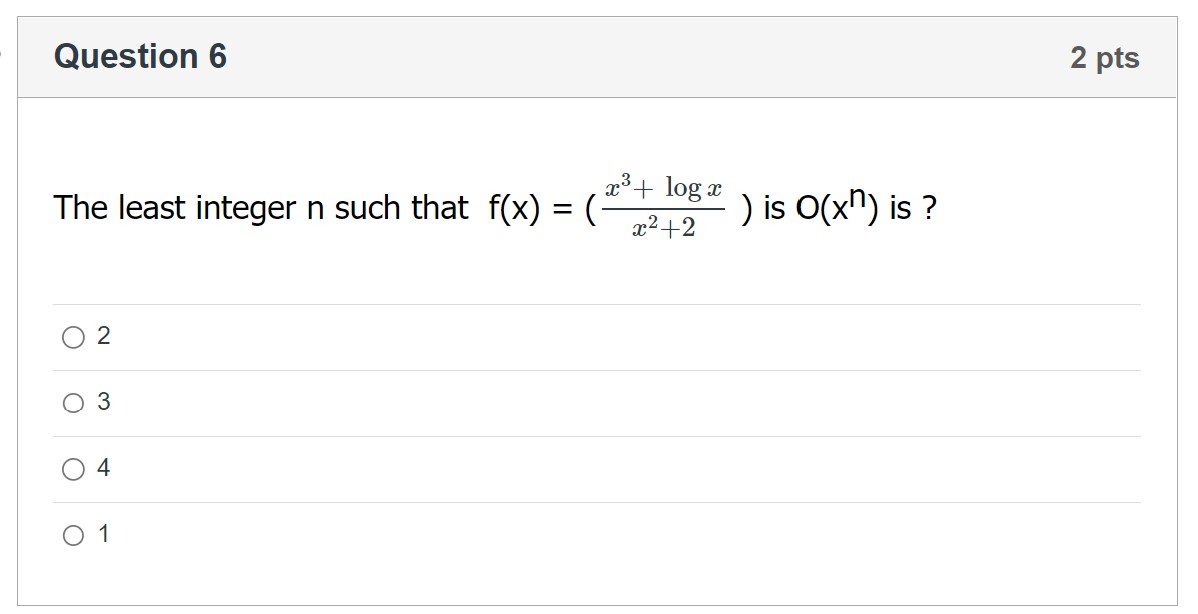Select the radio button for answer 3

point(72,402)
